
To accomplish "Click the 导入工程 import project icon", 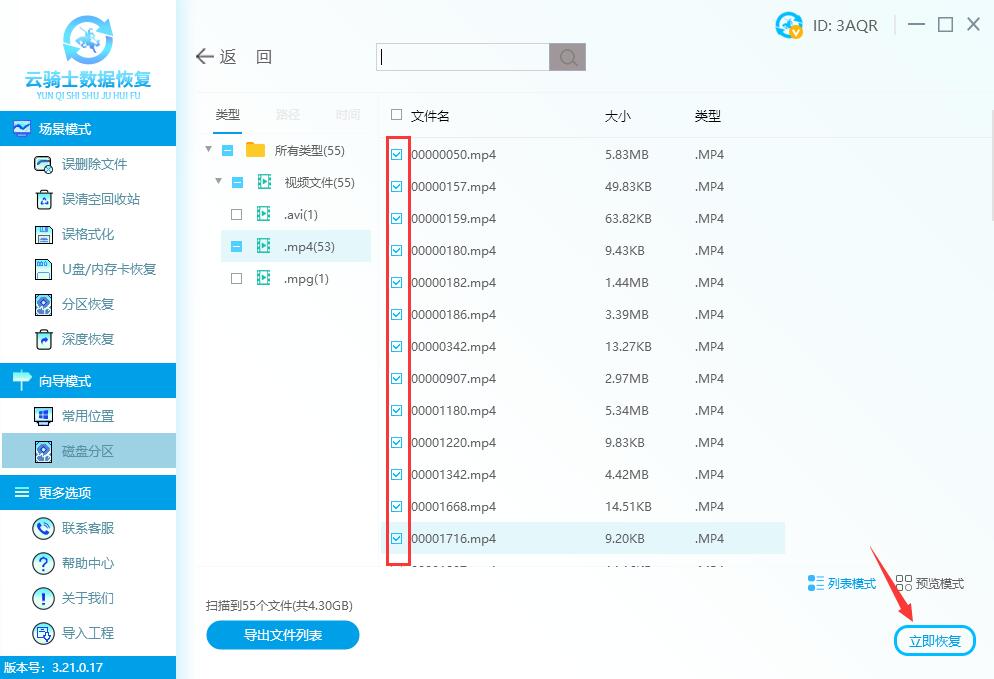I will (x=43, y=633).
